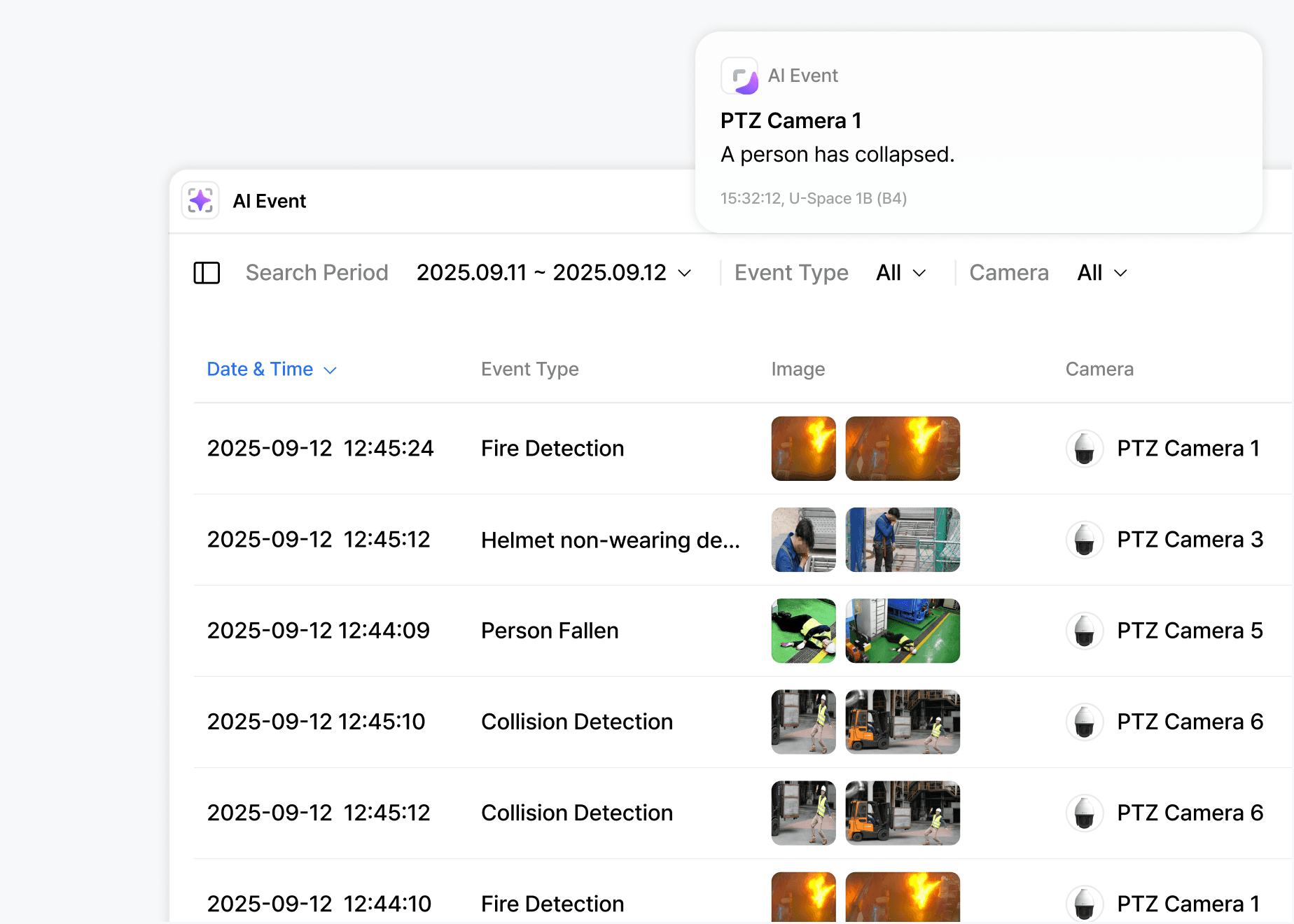The width and height of the screenshot is (1294, 924).
Task: Click the purple AI Event notification icon
Action: (741, 75)
